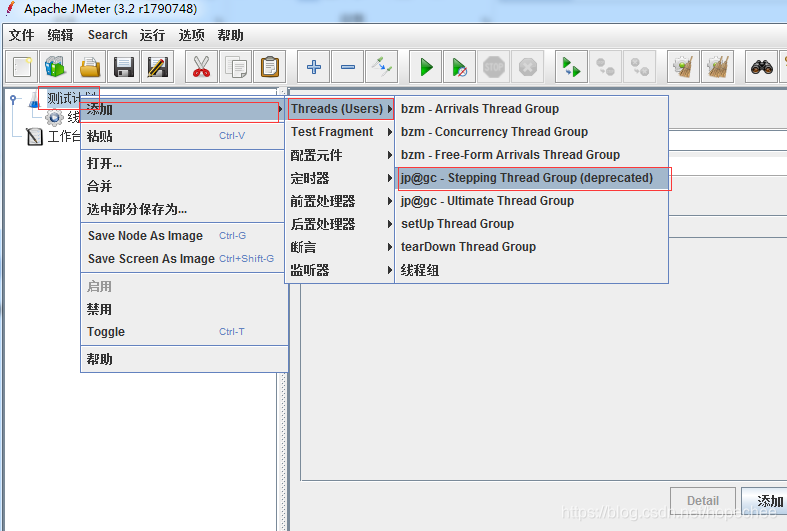Expand the 添加 context submenu
This screenshot has width=787, height=531.
[182, 109]
